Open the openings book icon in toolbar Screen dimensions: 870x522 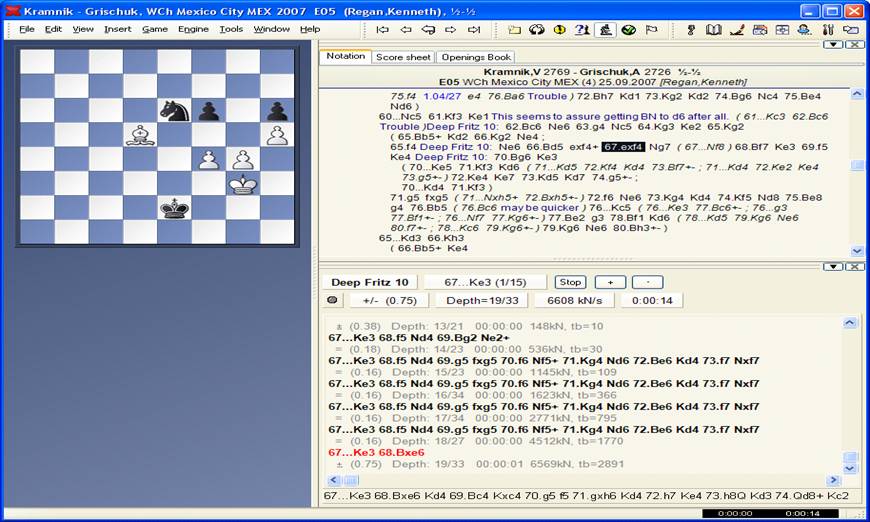[x=713, y=30]
